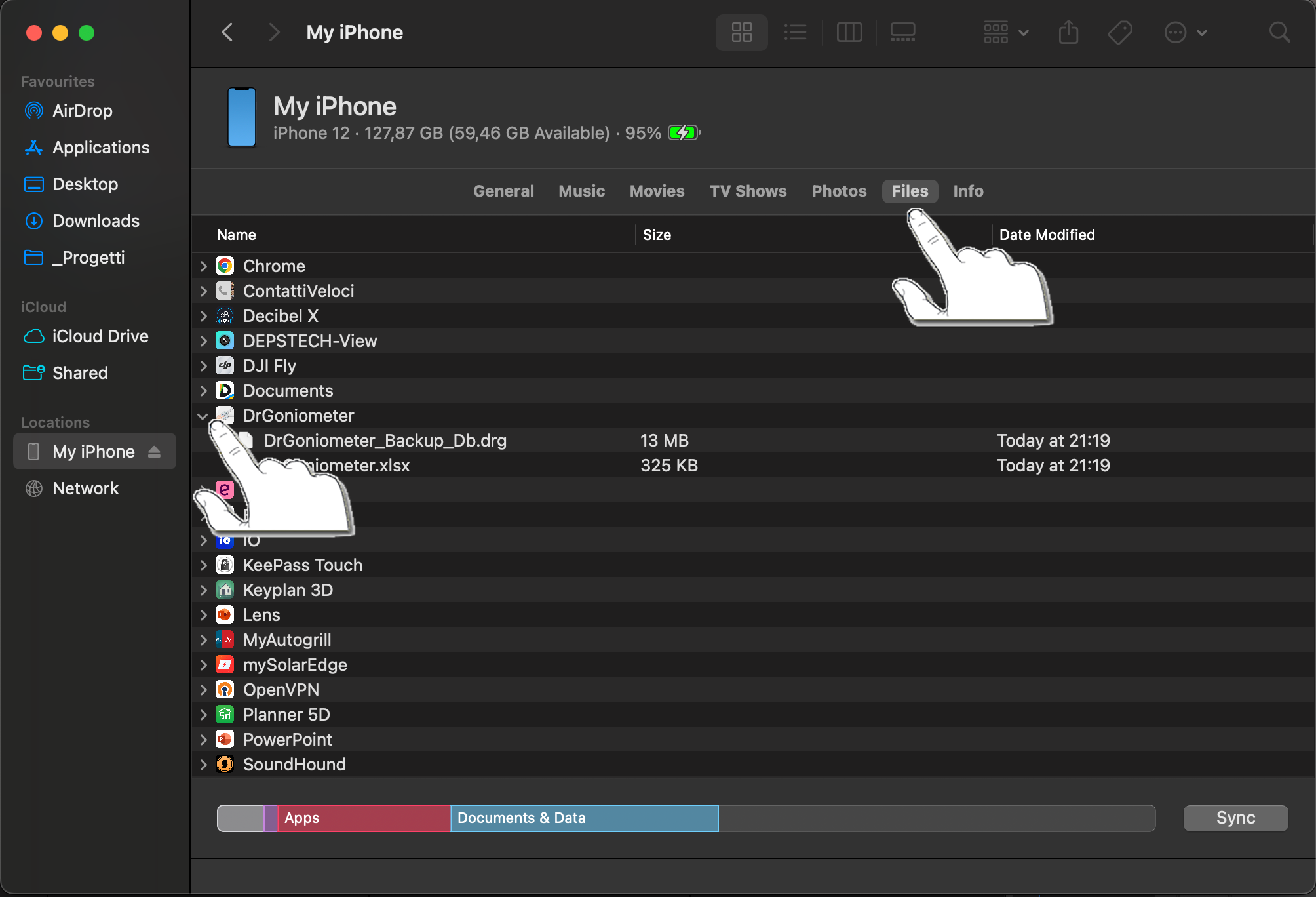Expand the KeePass Touch folder

(x=203, y=565)
